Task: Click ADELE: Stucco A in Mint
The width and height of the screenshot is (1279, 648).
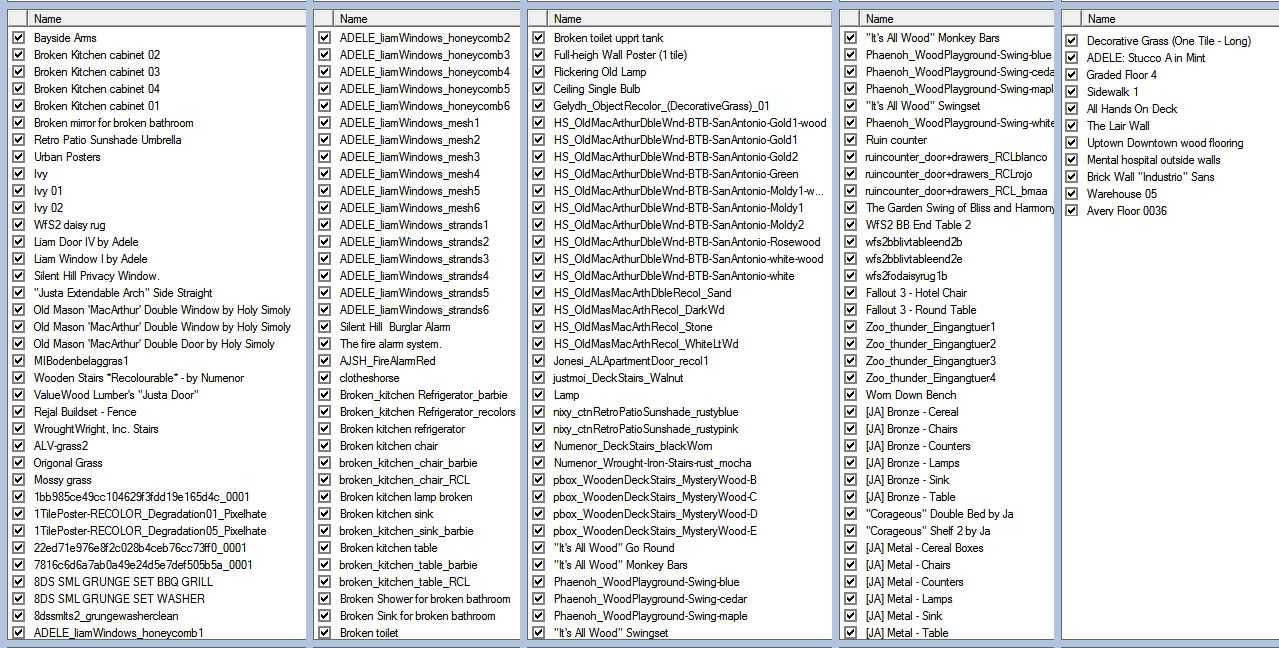Action: 1146,58
